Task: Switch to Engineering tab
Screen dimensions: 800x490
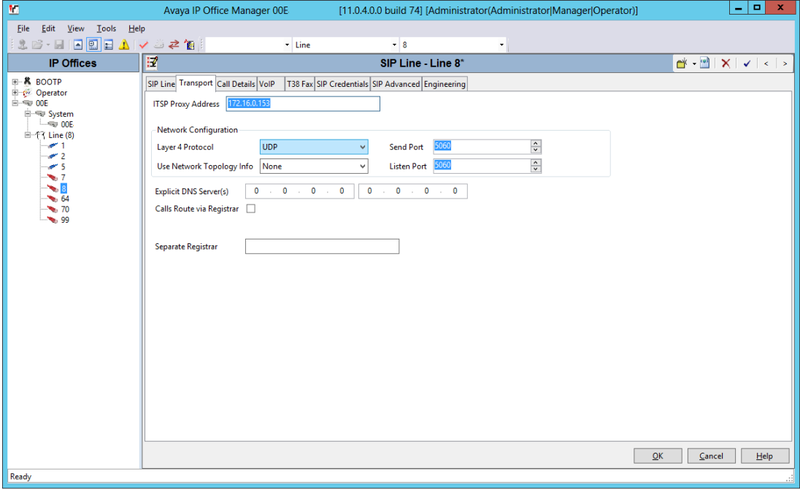Action: coord(444,84)
